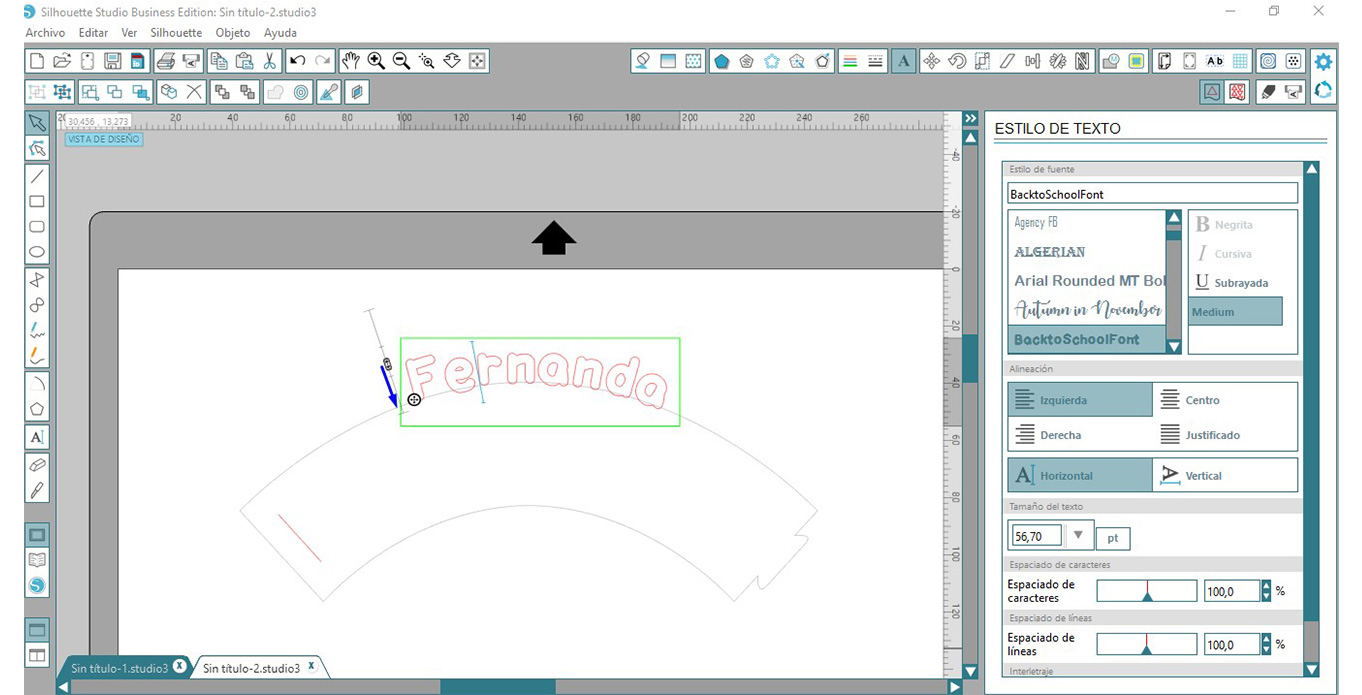This screenshot has height=695, width=1362.
Task: Set alignment to Izquierda
Action: 1080,400
